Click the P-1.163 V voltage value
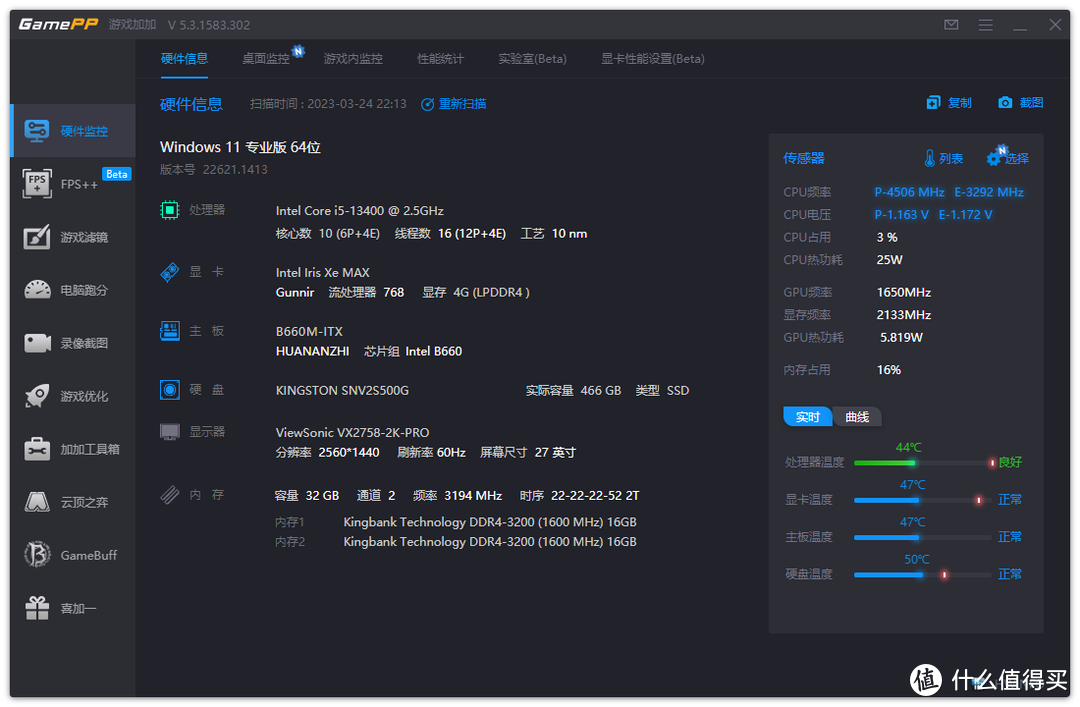This screenshot has height=707, width=1080. pos(902,214)
